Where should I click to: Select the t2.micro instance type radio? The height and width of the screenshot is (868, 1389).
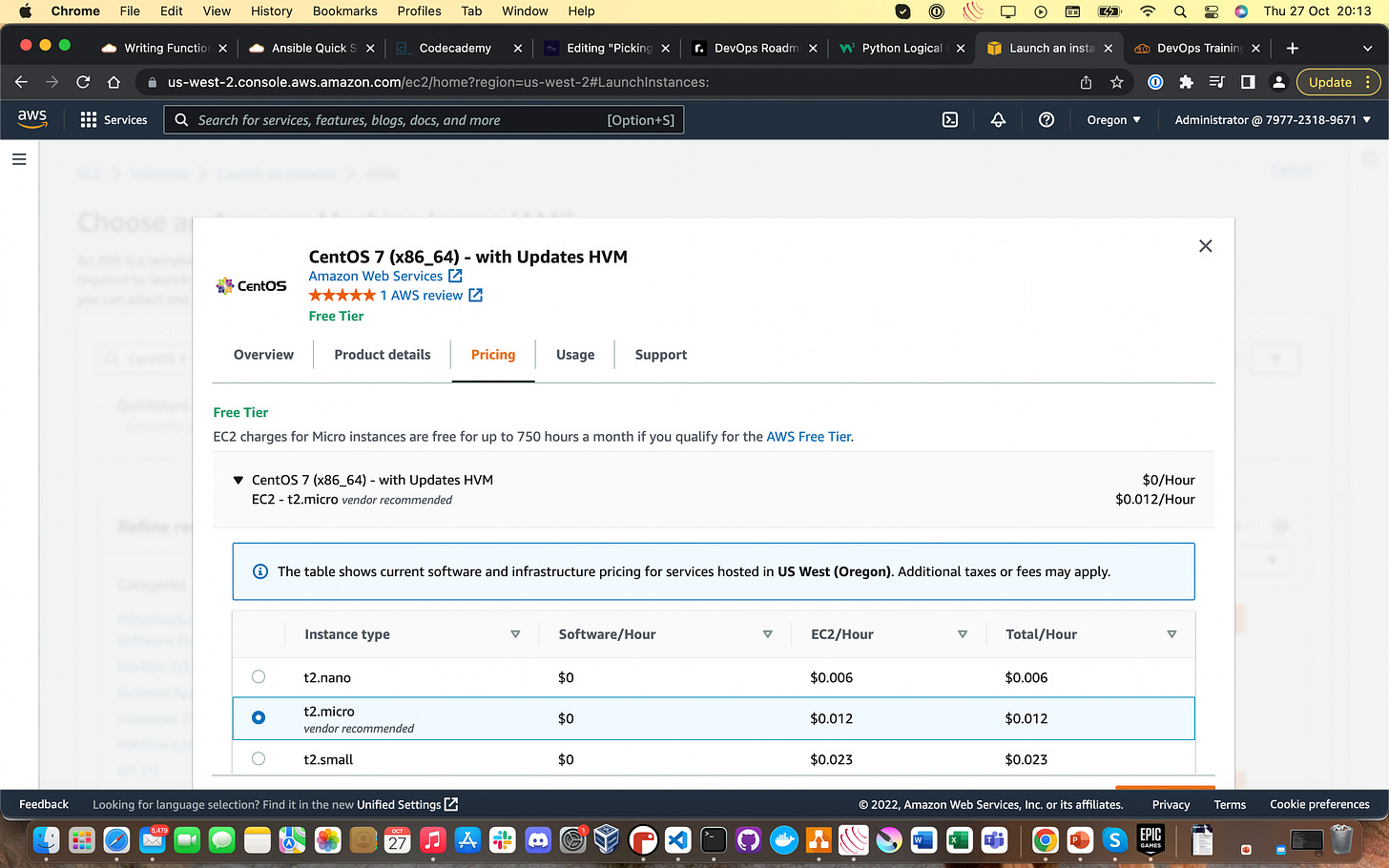click(x=259, y=717)
